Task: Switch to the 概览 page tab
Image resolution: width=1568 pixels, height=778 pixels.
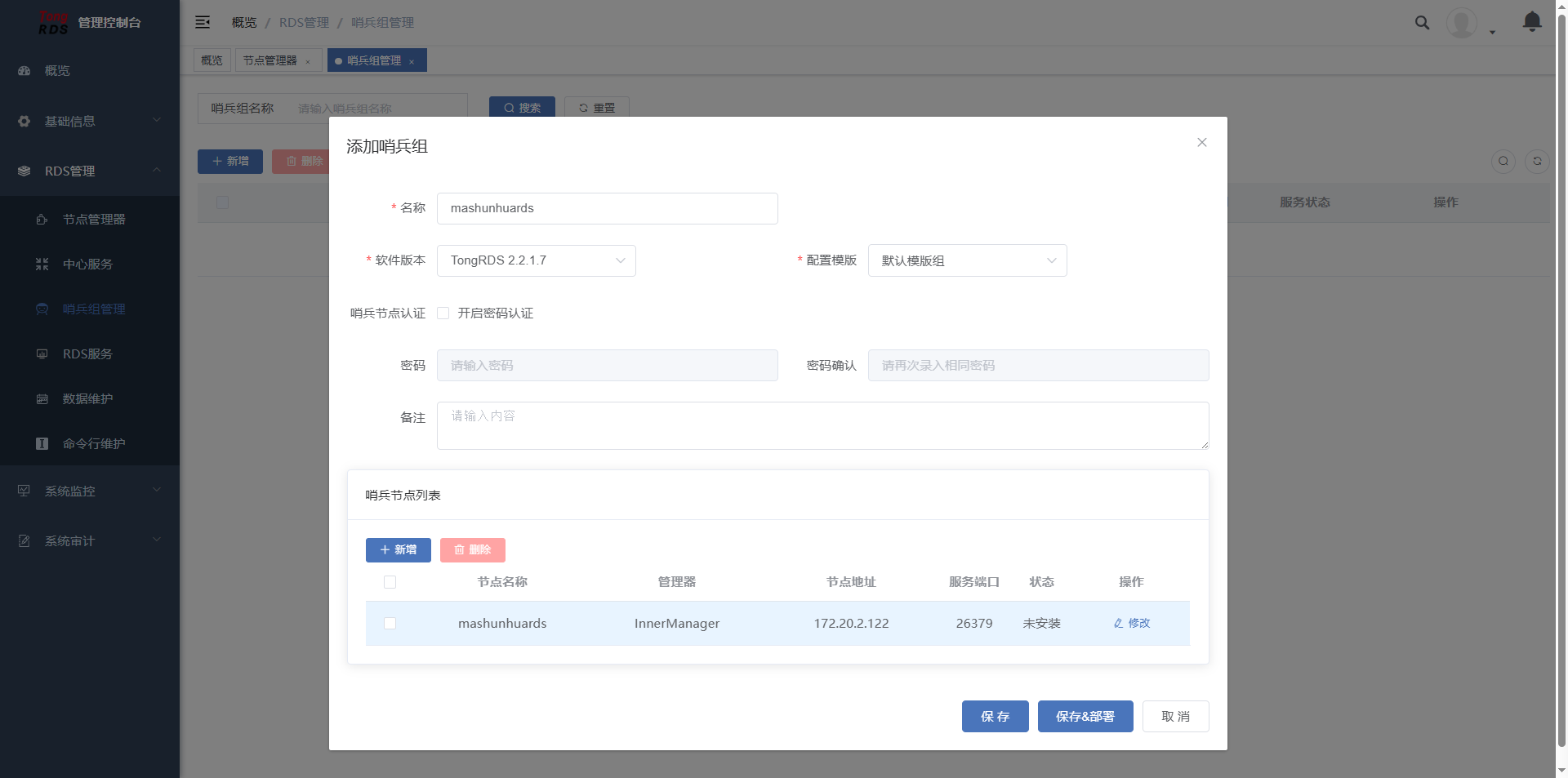Action: click(212, 60)
